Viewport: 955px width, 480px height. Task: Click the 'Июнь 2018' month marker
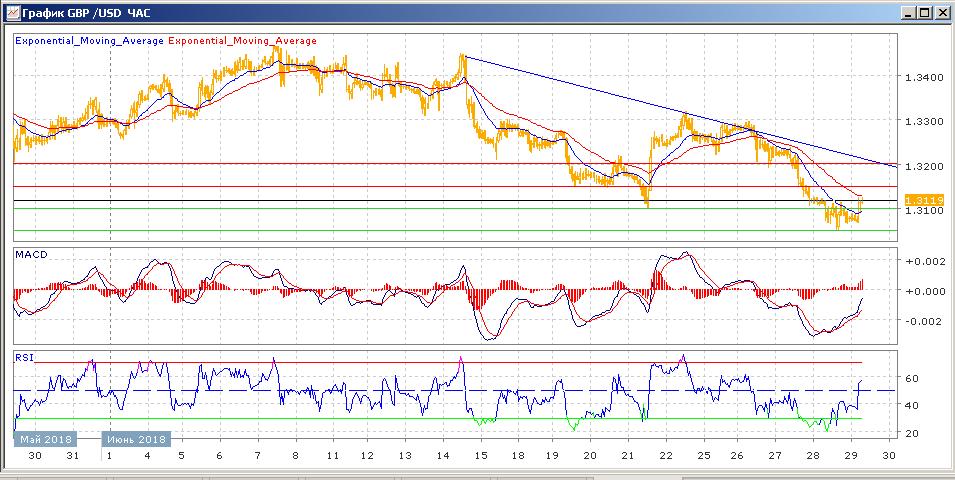136,439
